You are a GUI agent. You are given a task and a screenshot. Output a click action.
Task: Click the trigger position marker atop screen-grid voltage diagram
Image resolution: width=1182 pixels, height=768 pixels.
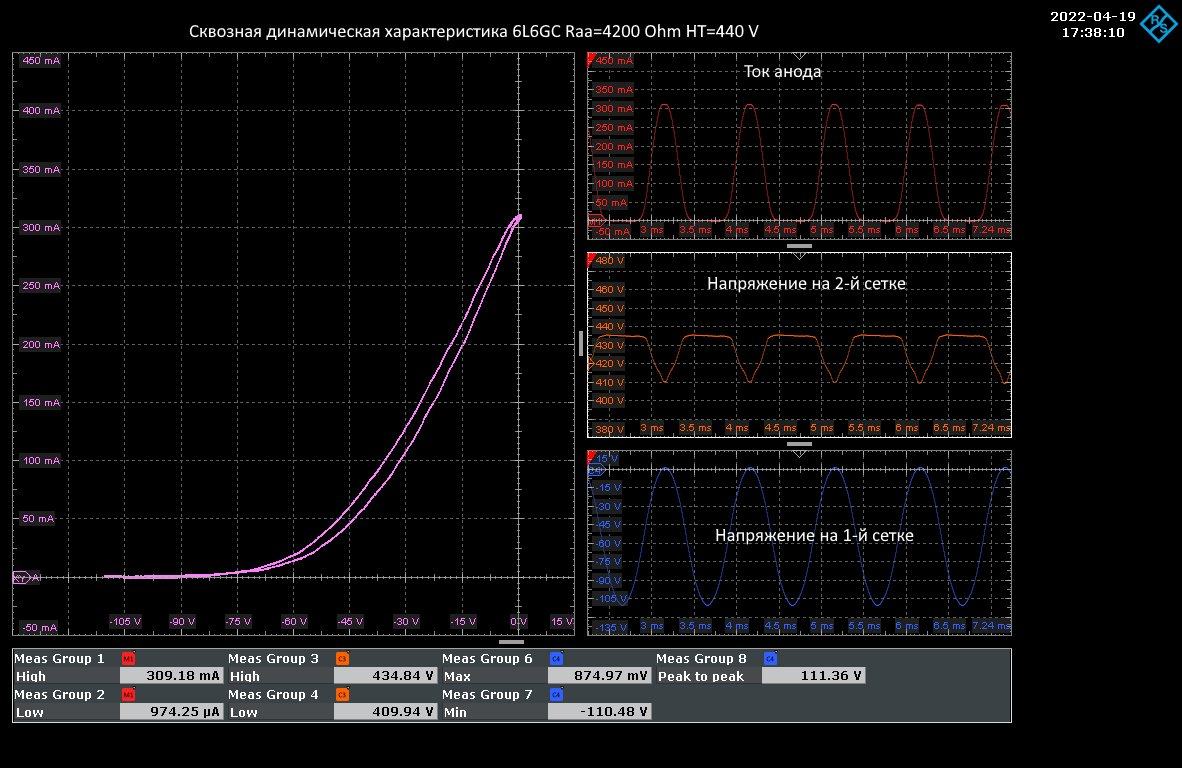799,256
